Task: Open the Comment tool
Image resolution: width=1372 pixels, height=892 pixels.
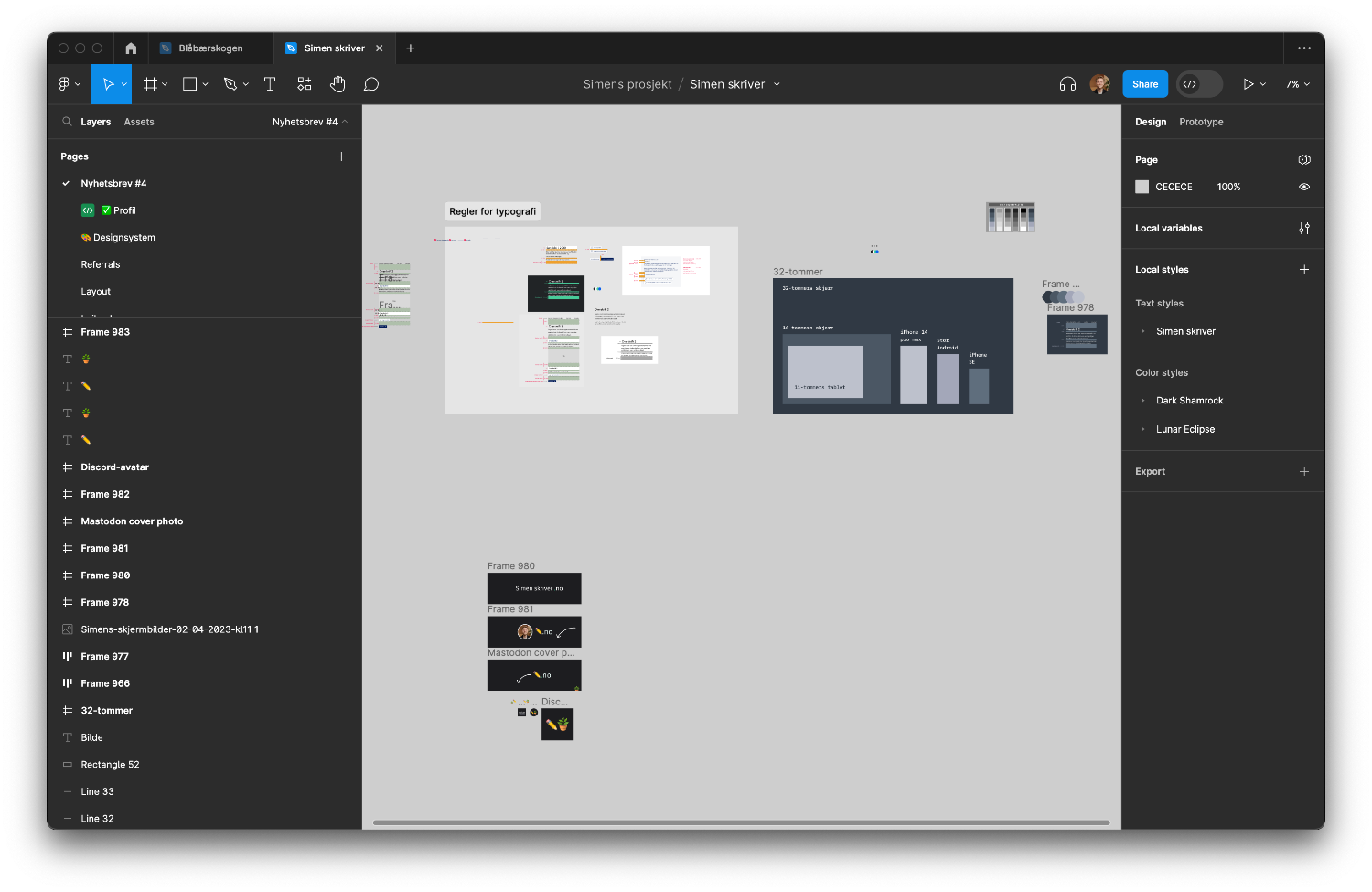Action: pos(371,84)
